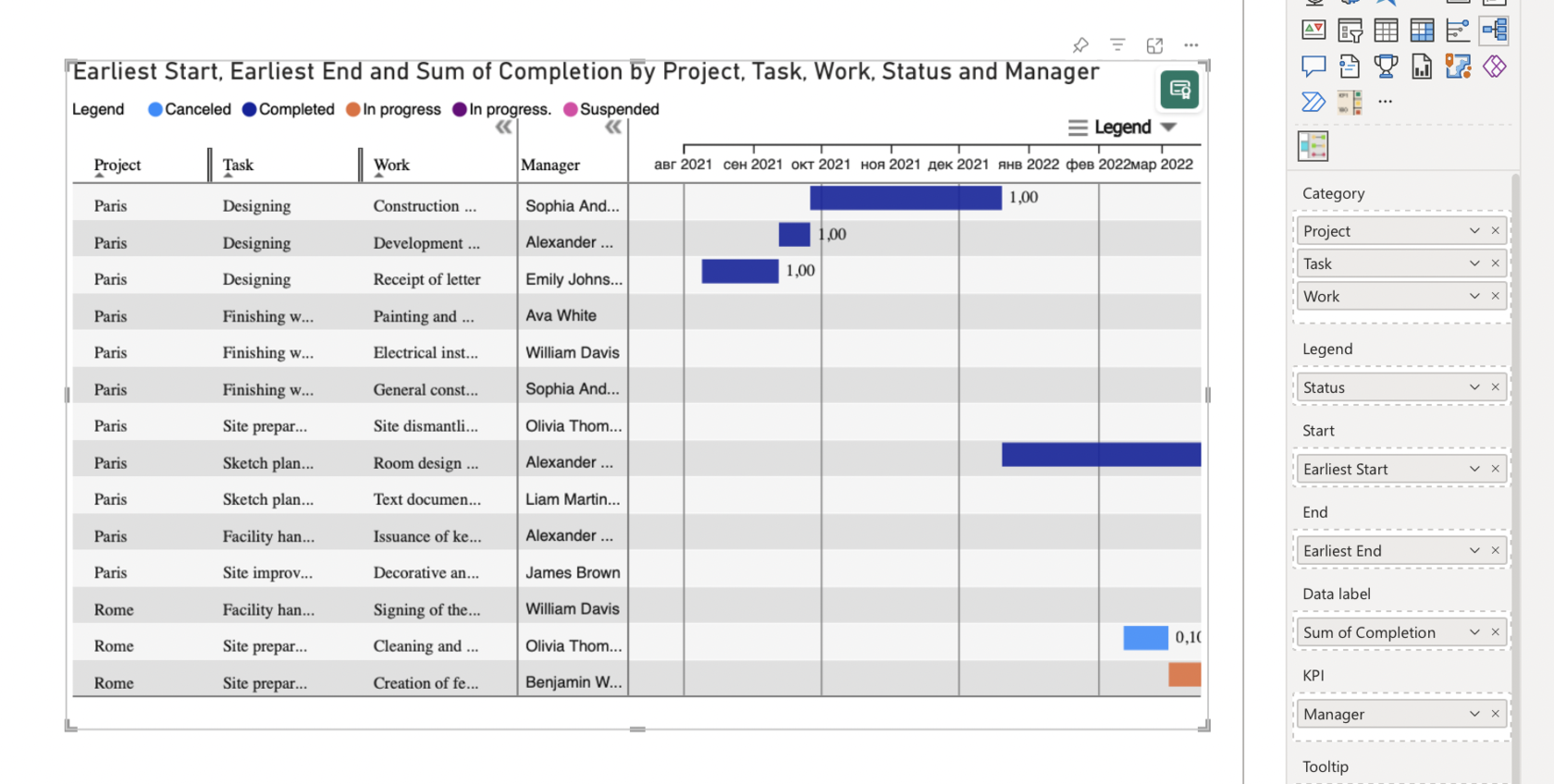Click the green certificate badge icon
The image size is (1554, 784).
click(1179, 90)
